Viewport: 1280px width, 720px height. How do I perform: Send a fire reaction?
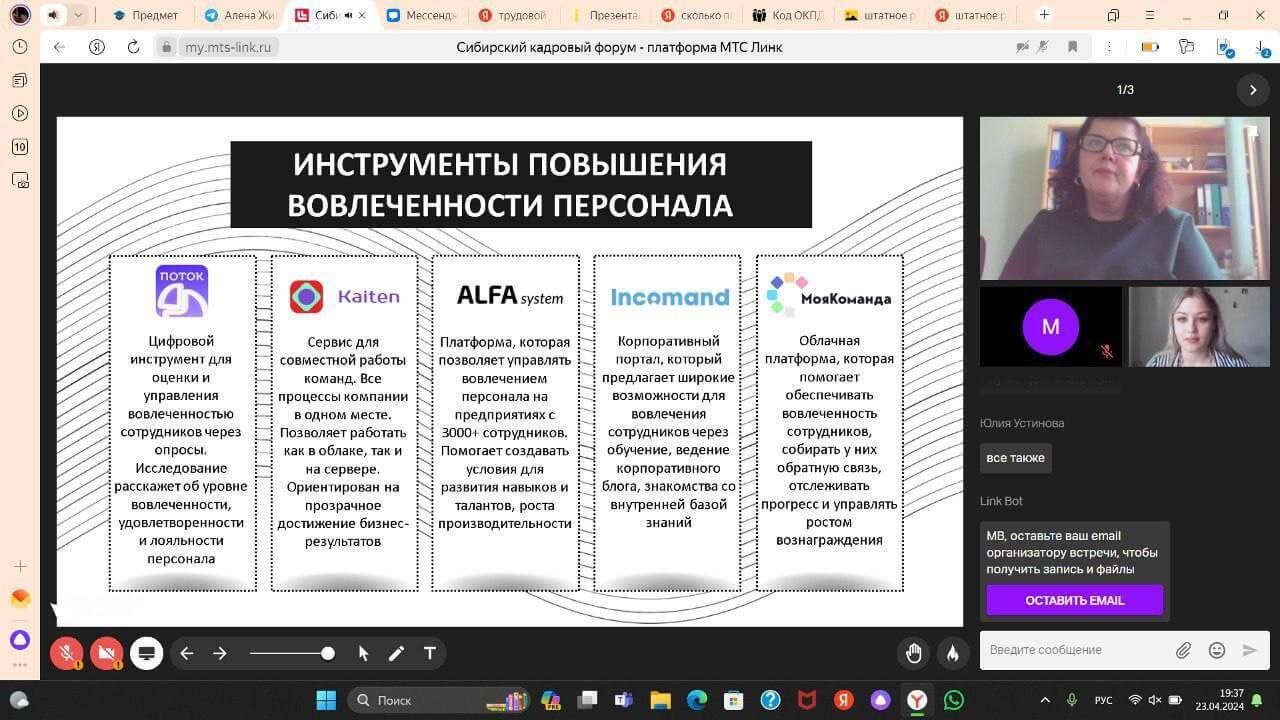[953, 653]
